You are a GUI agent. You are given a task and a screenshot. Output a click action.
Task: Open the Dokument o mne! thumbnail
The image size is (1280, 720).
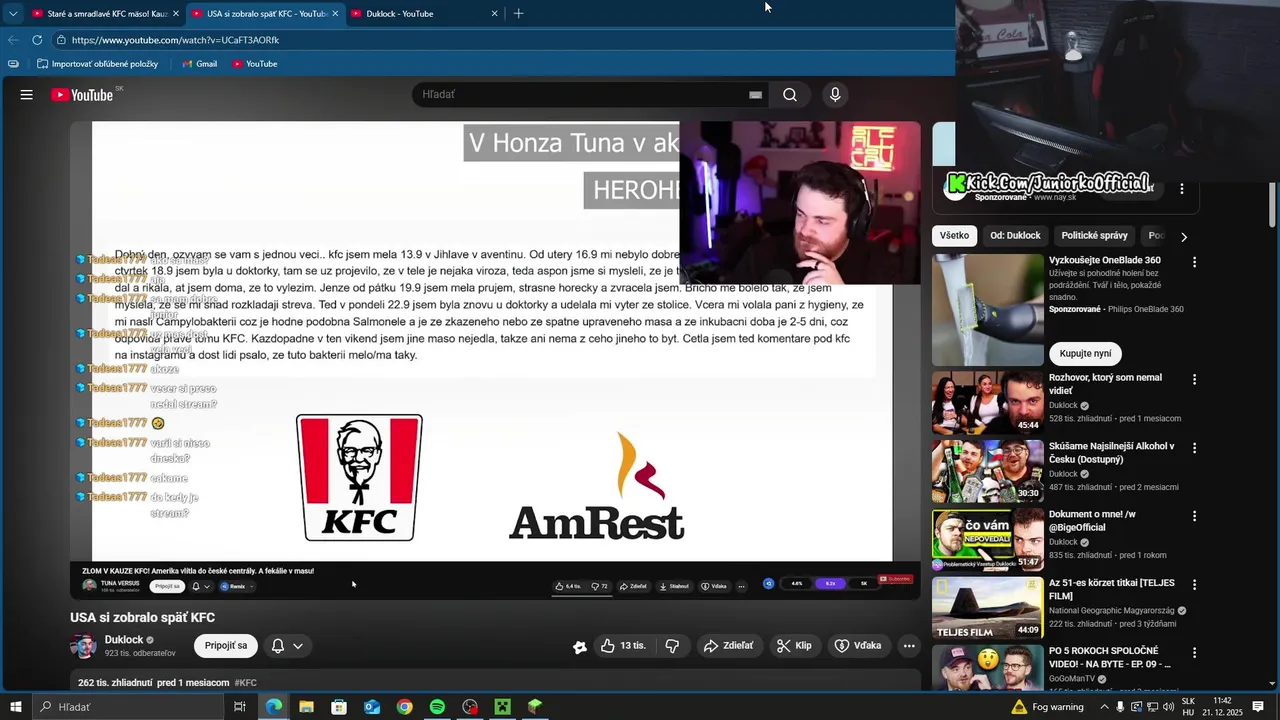(x=987, y=540)
